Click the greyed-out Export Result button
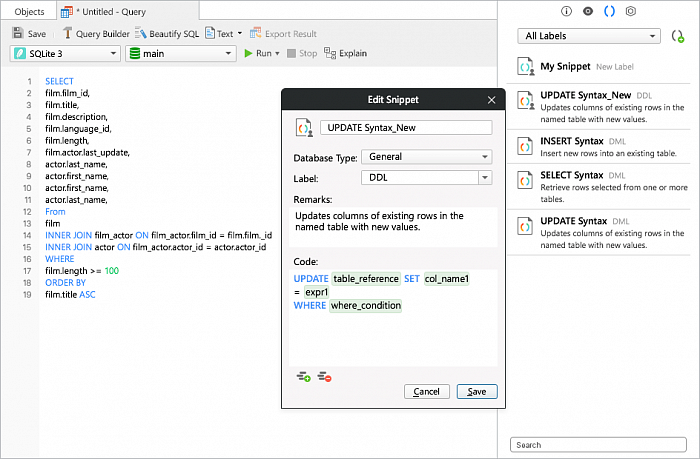The width and height of the screenshot is (700, 459). 283,33
